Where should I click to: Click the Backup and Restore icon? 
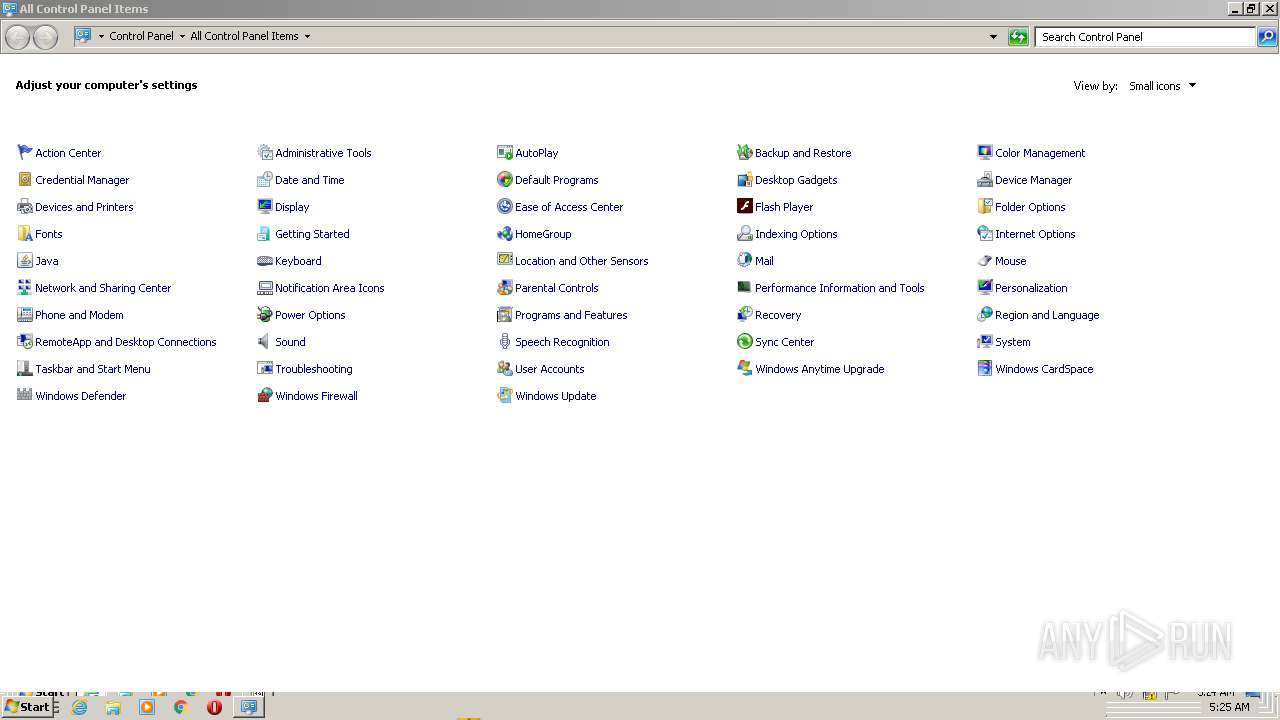pos(745,153)
